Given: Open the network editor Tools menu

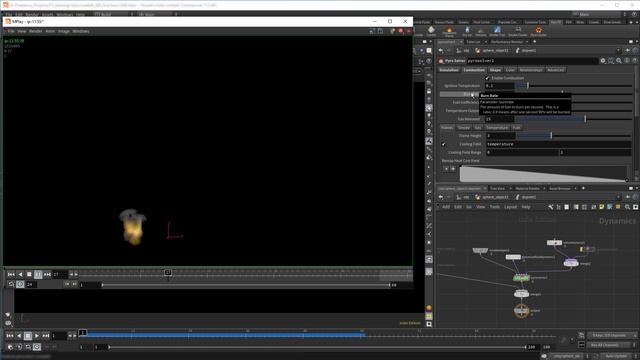Looking at the screenshot, I should click(495, 207).
